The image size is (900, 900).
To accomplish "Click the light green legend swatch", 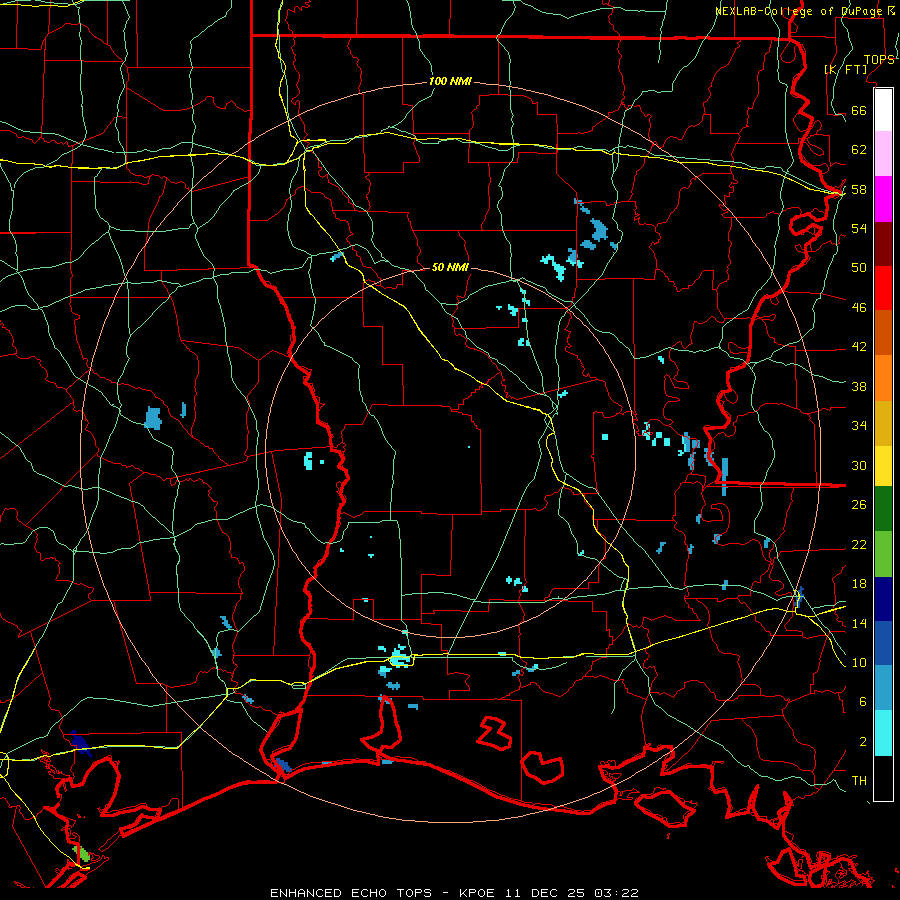I will pos(883,554).
